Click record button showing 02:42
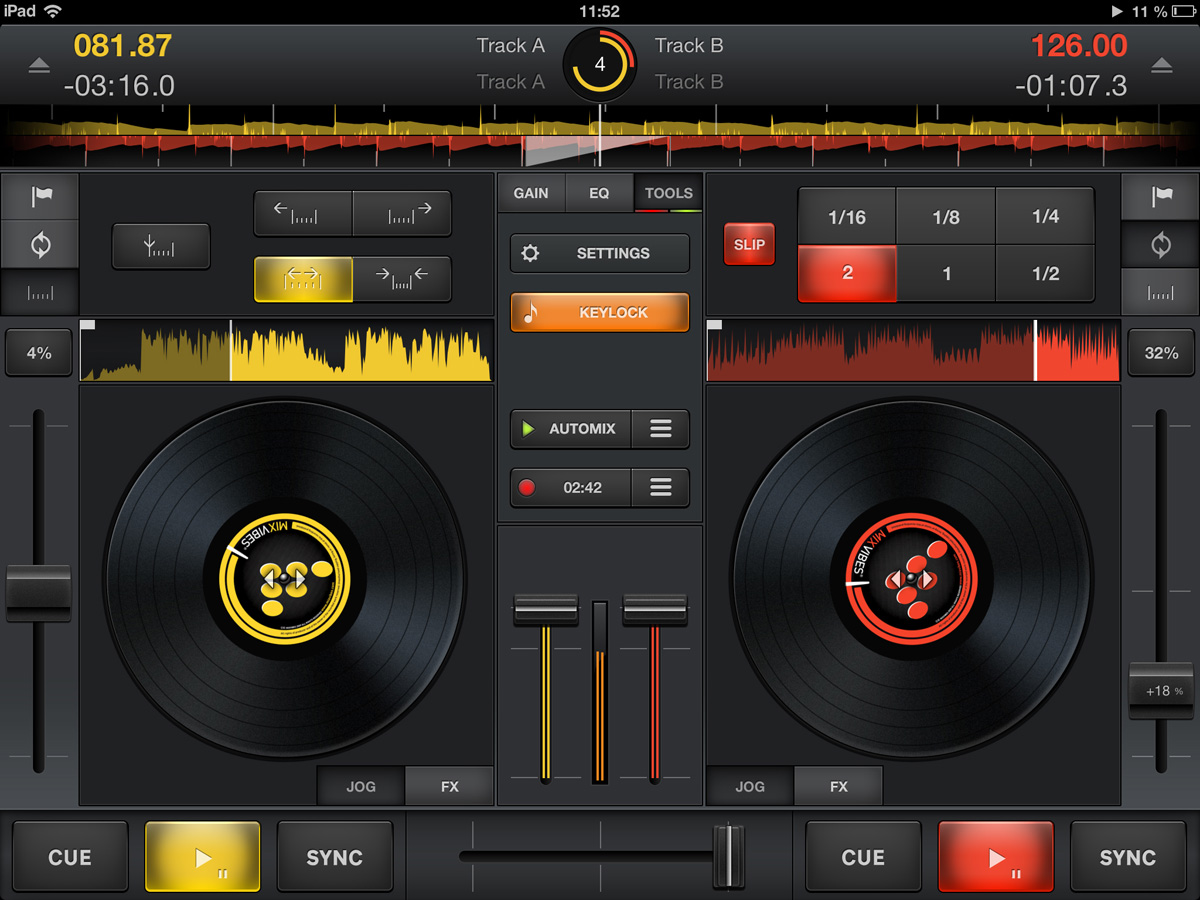 pos(571,487)
